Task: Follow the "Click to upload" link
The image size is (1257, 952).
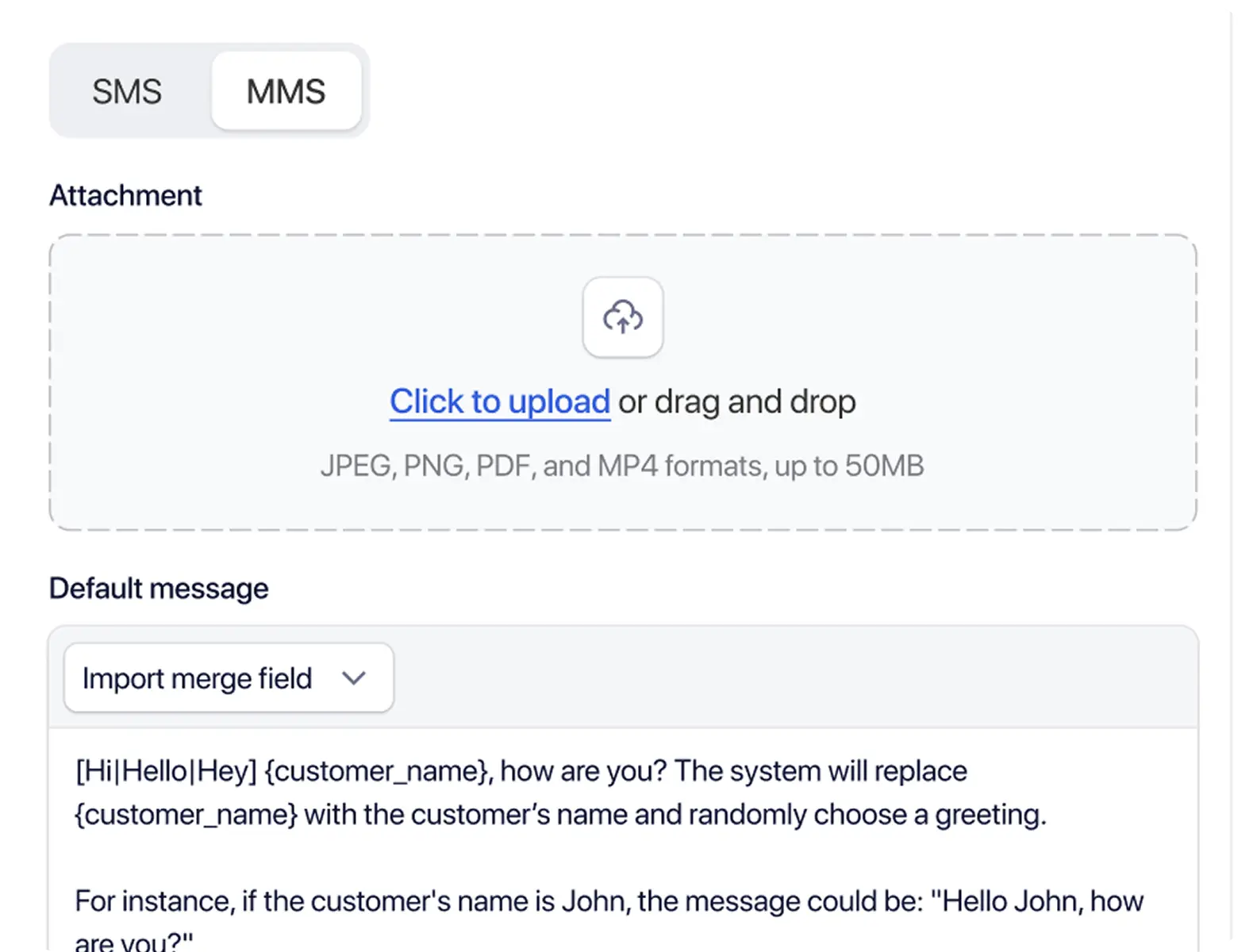Action: [x=499, y=401]
